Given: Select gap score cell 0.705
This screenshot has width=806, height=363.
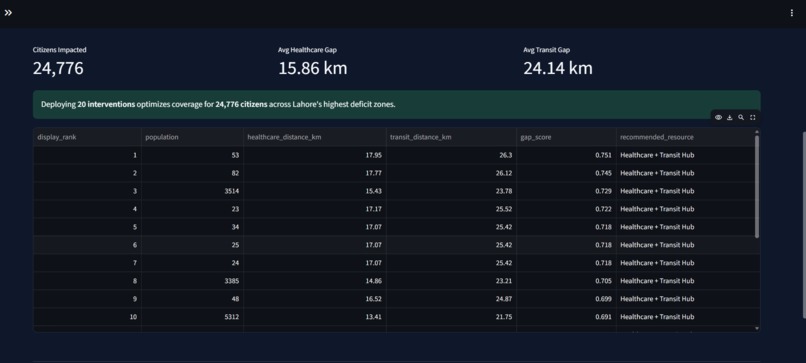Looking at the screenshot, I should coord(566,281).
